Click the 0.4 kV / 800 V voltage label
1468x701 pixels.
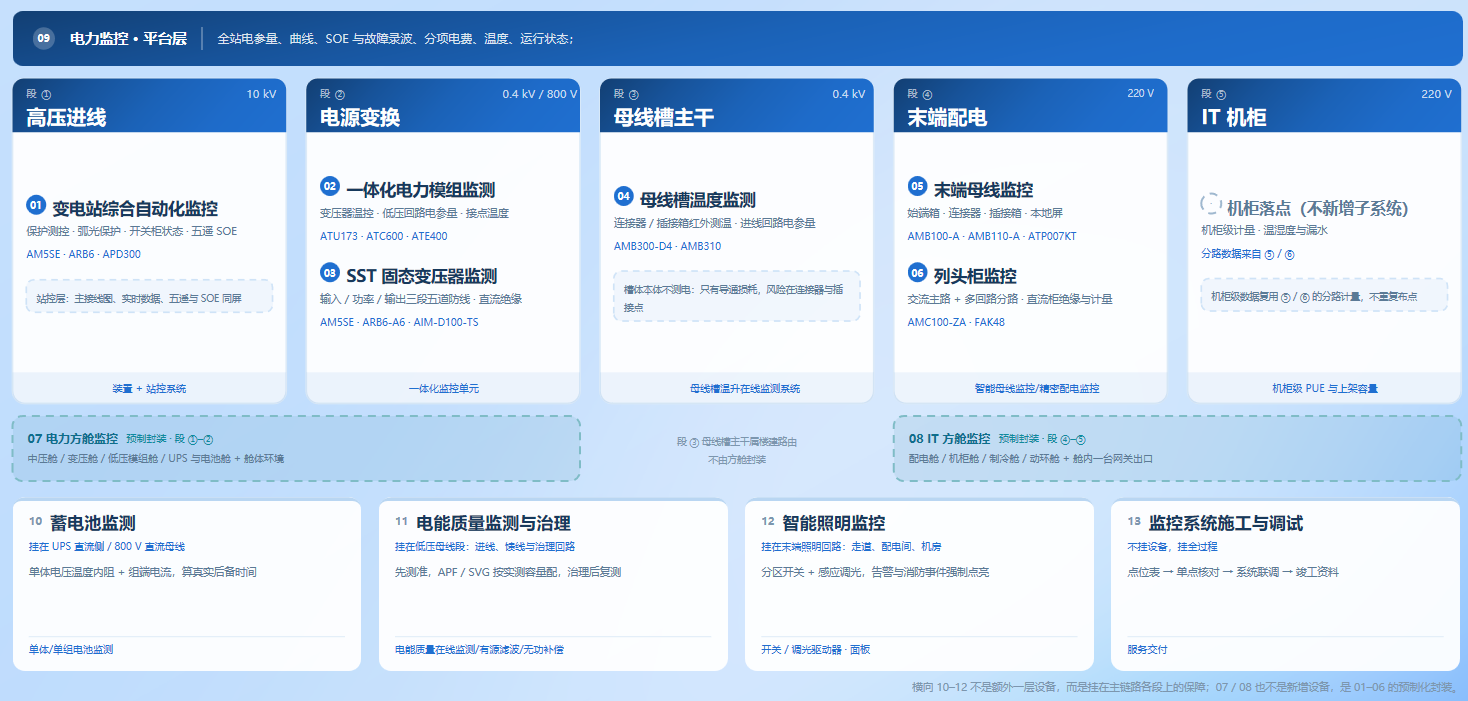point(540,94)
